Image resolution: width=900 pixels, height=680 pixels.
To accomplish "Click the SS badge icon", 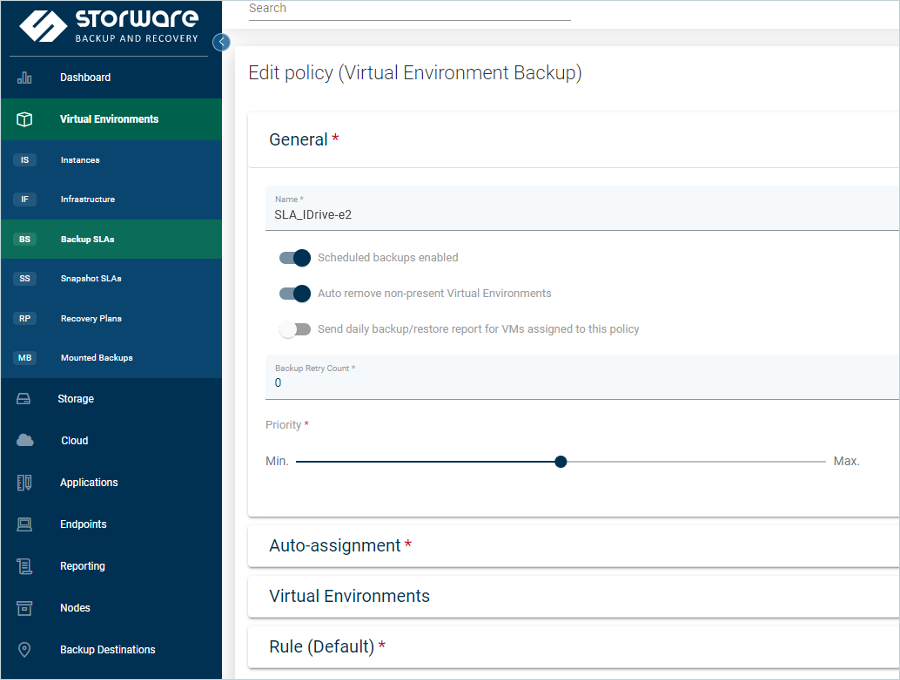I will pos(25,278).
